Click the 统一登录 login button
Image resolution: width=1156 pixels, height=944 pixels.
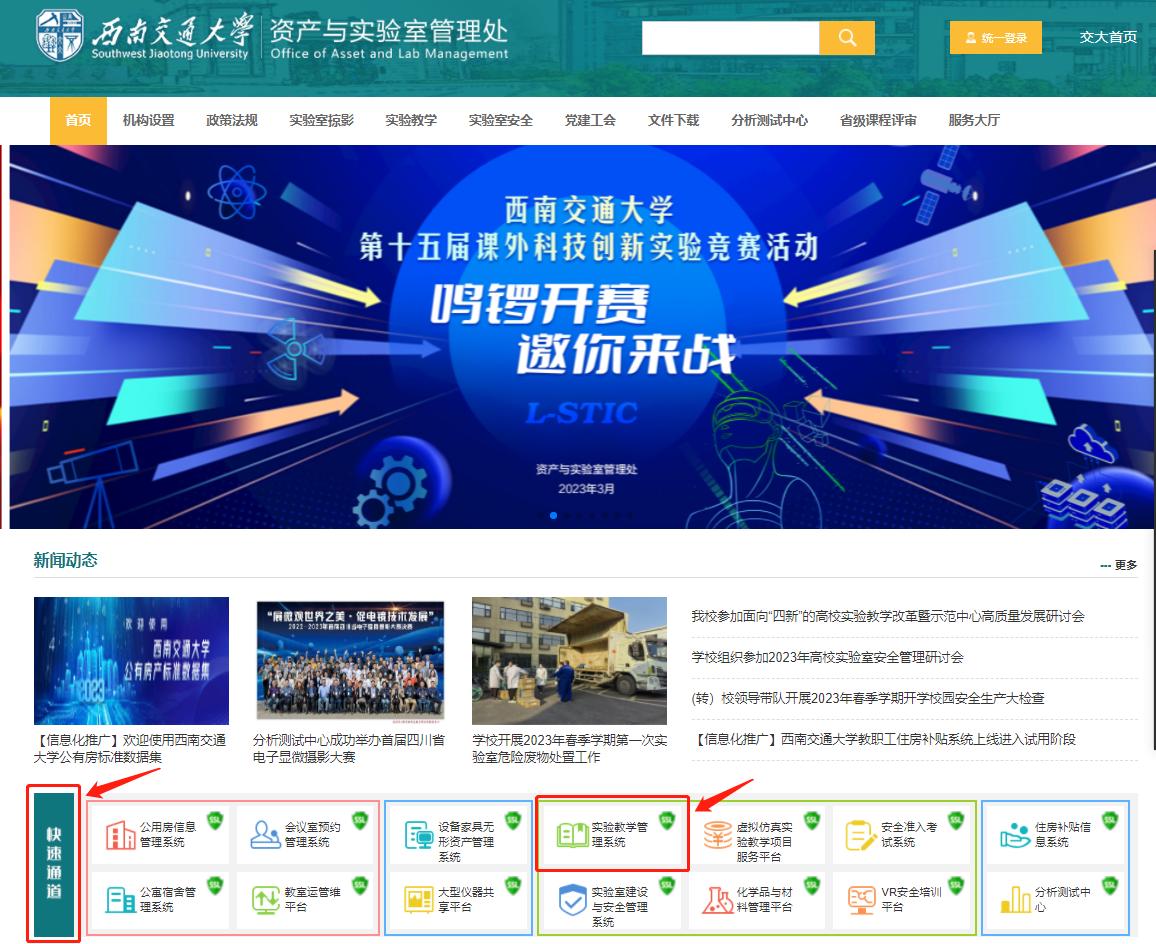(x=995, y=38)
